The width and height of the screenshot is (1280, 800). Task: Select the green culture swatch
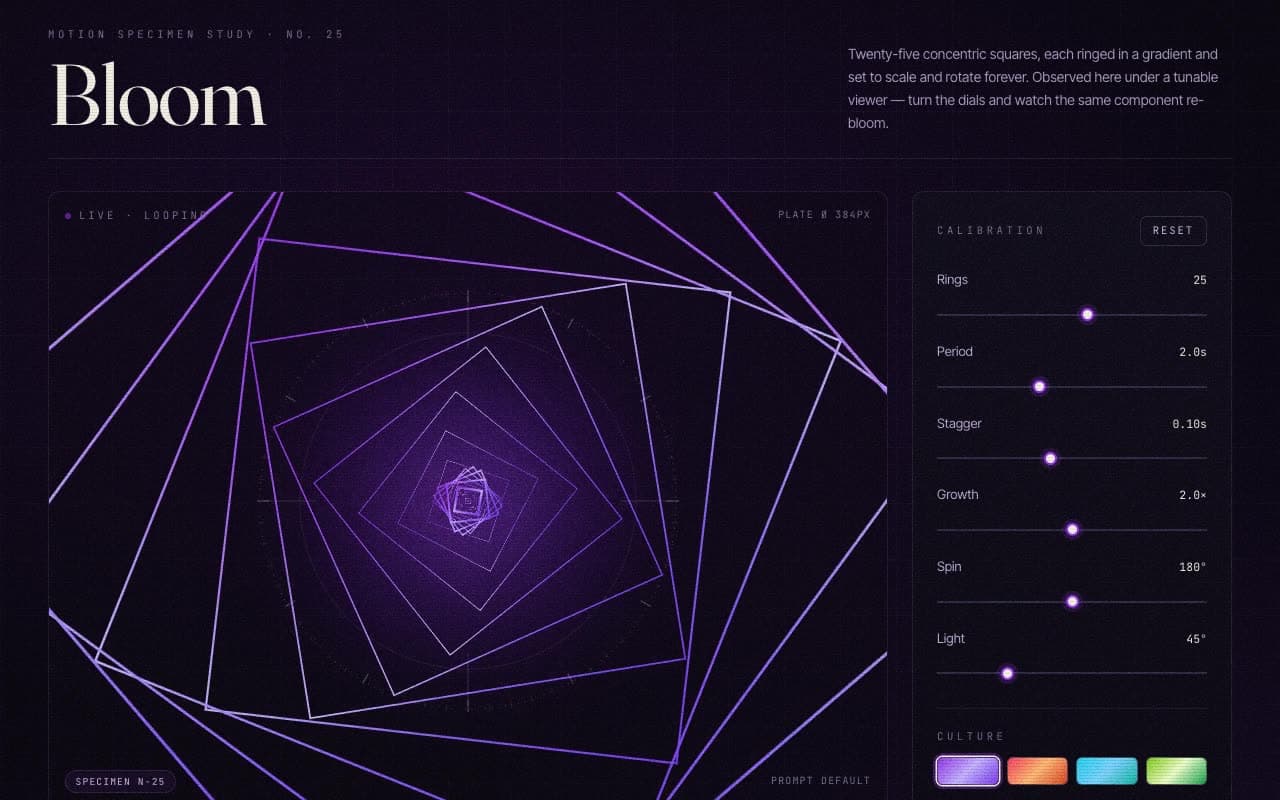[1176, 771]
